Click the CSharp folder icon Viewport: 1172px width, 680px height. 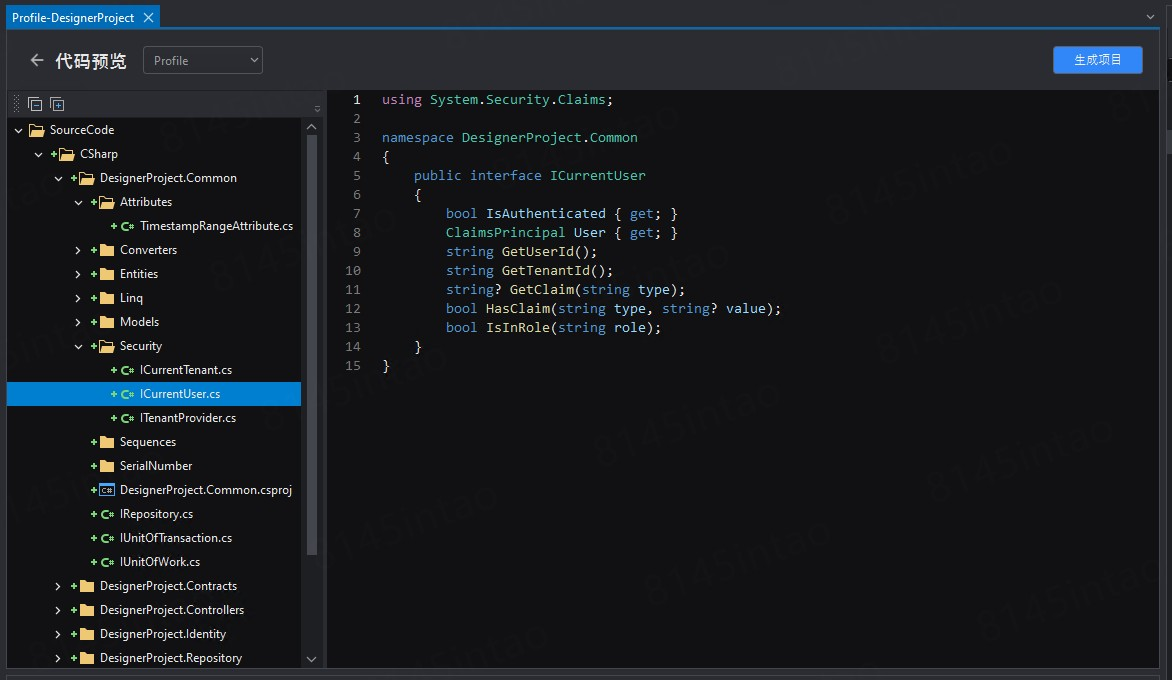67,154
